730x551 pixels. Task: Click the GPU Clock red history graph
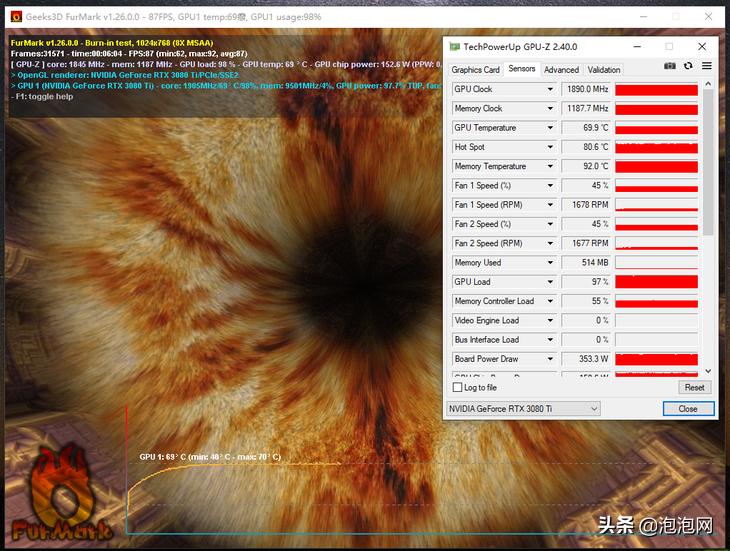tap(656, 89)
